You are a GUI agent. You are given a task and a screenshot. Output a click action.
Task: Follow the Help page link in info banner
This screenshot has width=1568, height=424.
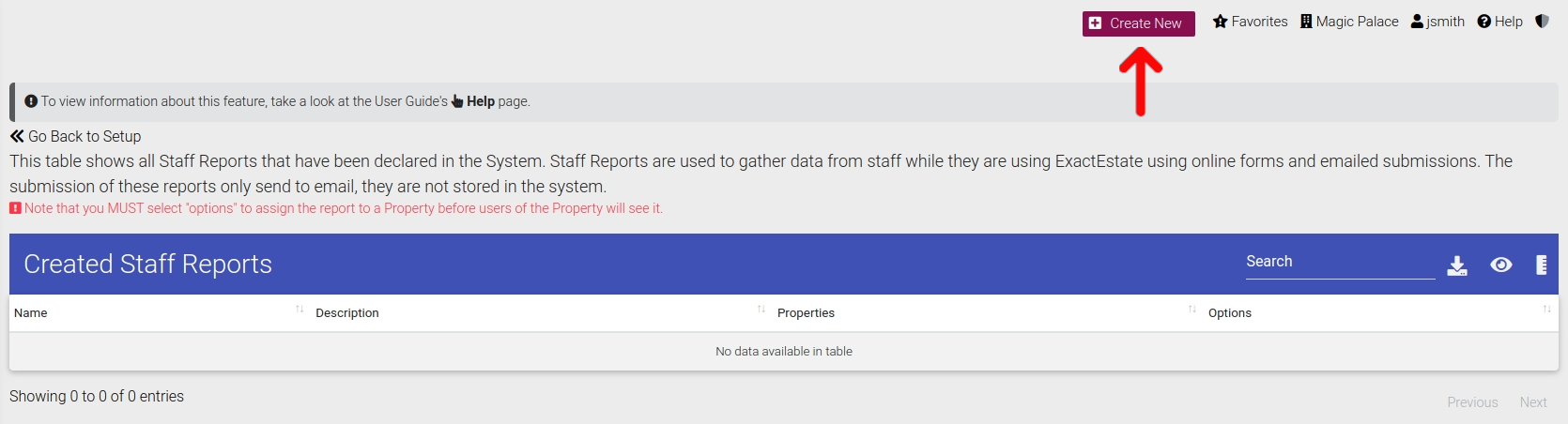pyautogui.click(x=480, y=101)
